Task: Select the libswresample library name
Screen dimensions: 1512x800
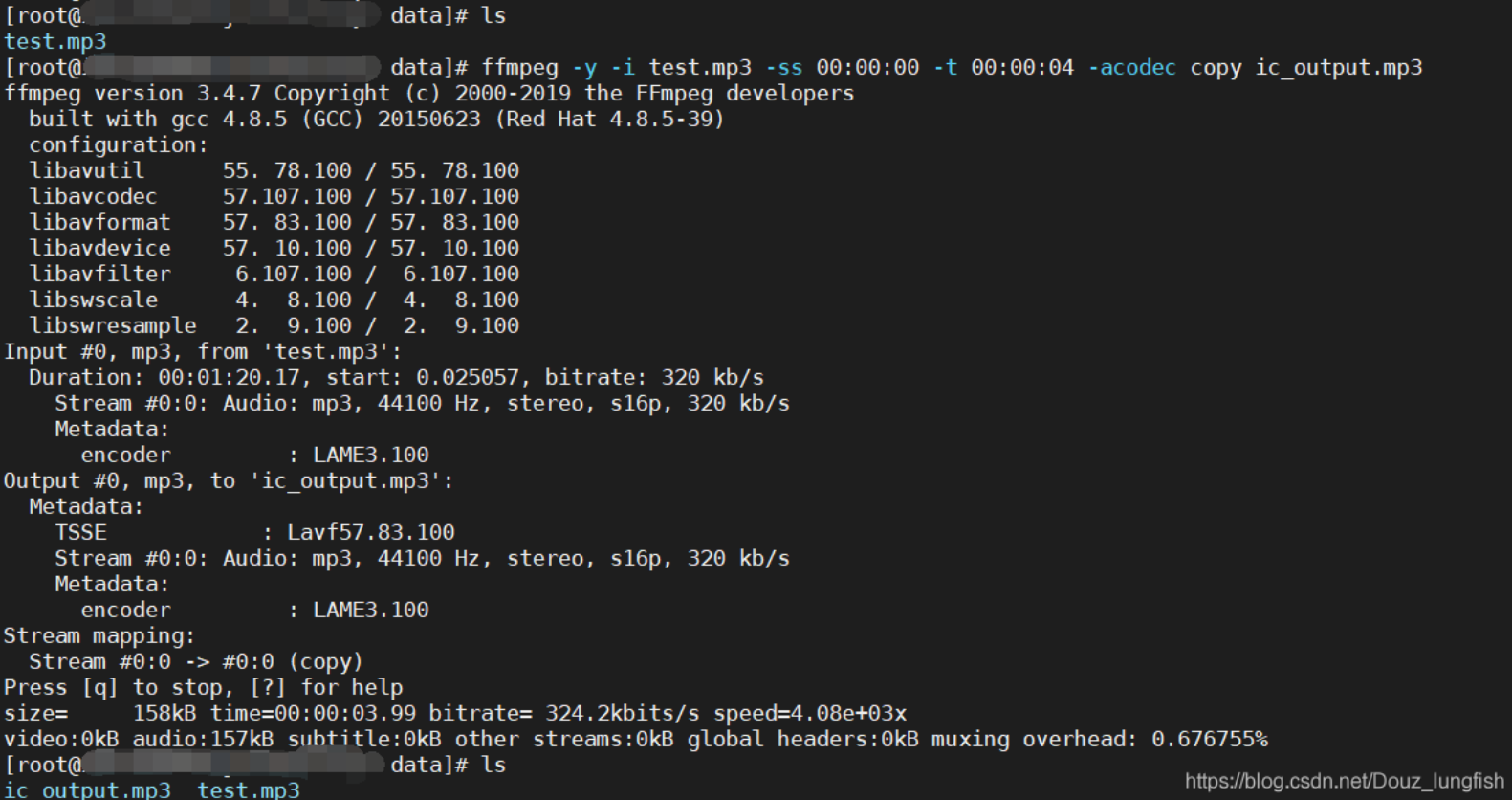Action: pyautogui.click(x=112, y=326)
